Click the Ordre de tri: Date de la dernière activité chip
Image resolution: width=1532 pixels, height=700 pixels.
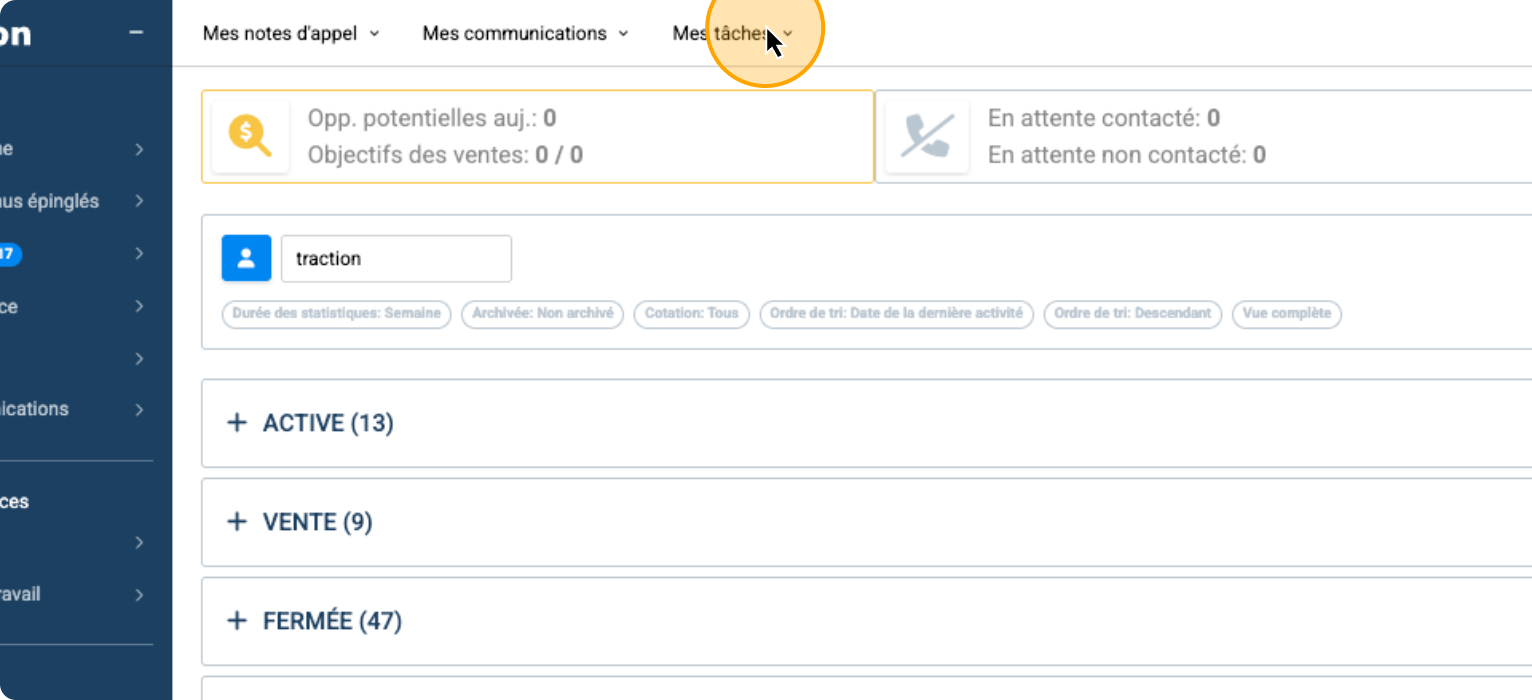[896, 314]
